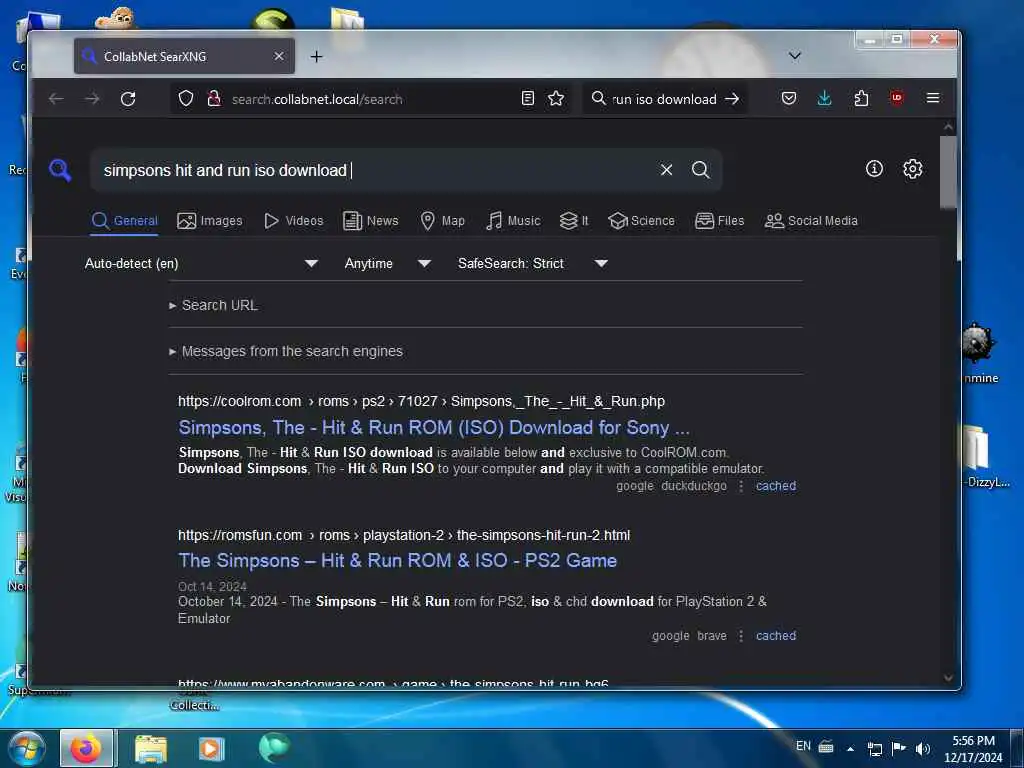1024x768 pixels.
Task: Open the Simpsons Hit & Run ROM (ISO) CoolROM result
Action: coord(434,427)
